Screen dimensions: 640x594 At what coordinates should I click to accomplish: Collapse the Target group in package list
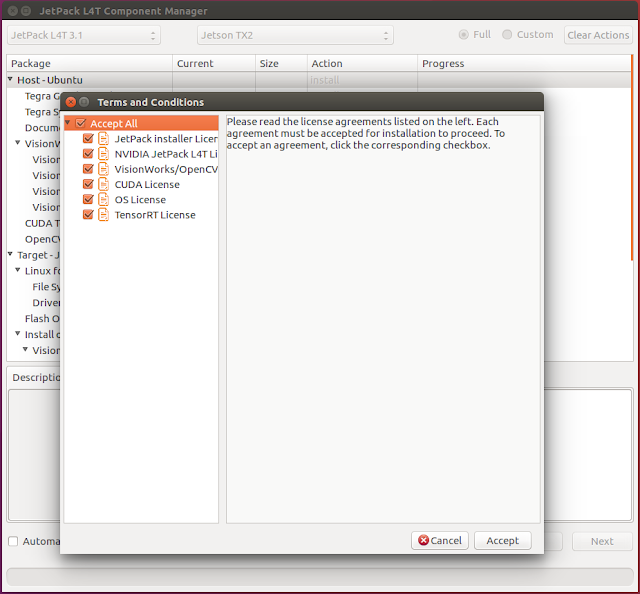tap(10, 254)
